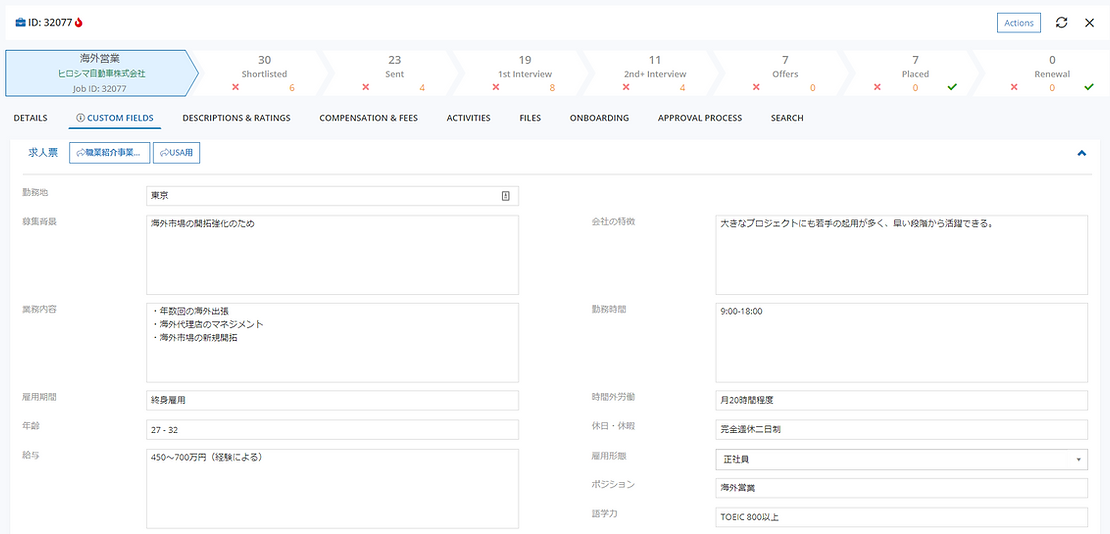Collapse the 求人票 section with chevron
The width and height of the screenshot is (1110, 534).
pyautogui.click(x=1081, y=153)
